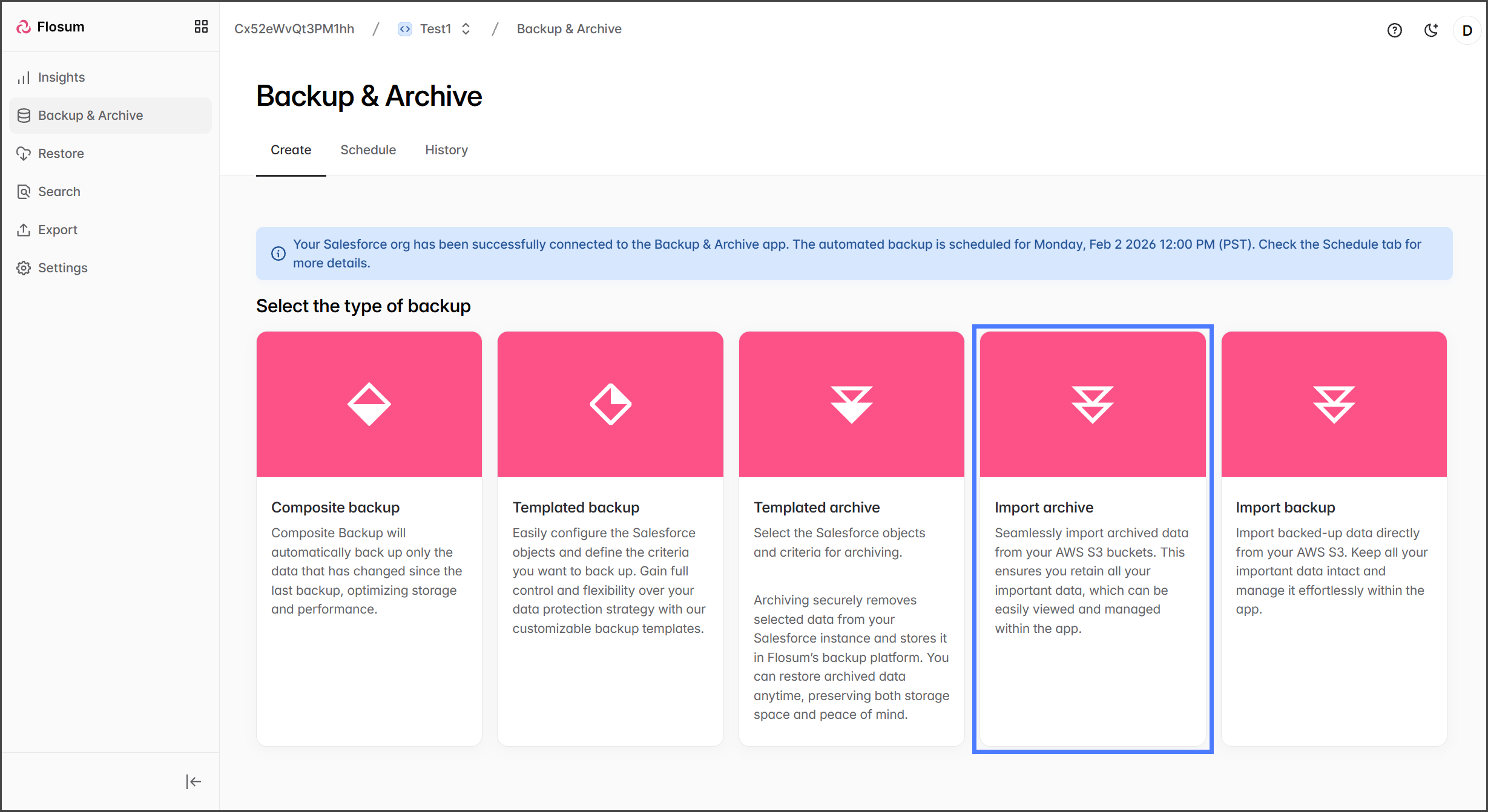Open the help question mark icon
This screenshot has height=812, width=1488.
[x=1394, y=30]
